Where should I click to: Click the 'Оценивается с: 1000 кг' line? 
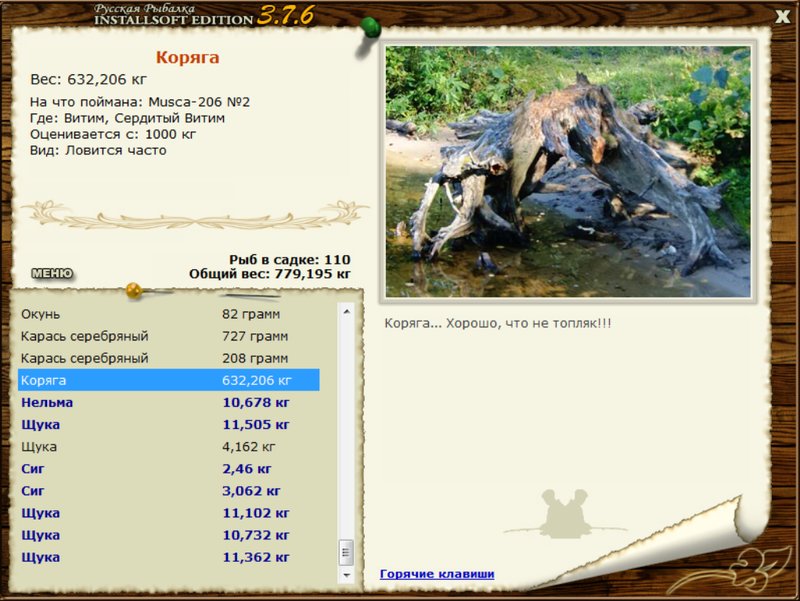[113, 134]
